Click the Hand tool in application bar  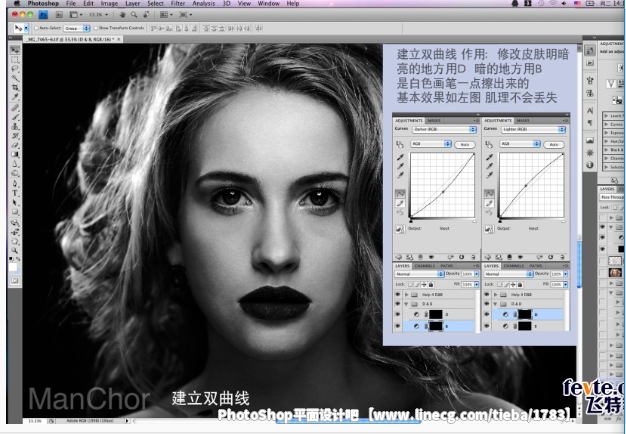coord(123,14)
